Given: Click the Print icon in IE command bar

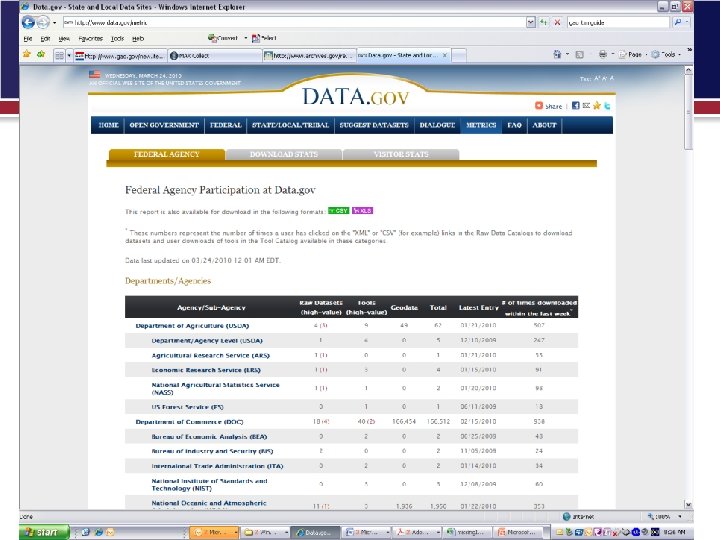Looking at the screenshot, I should tap(602, 54).
